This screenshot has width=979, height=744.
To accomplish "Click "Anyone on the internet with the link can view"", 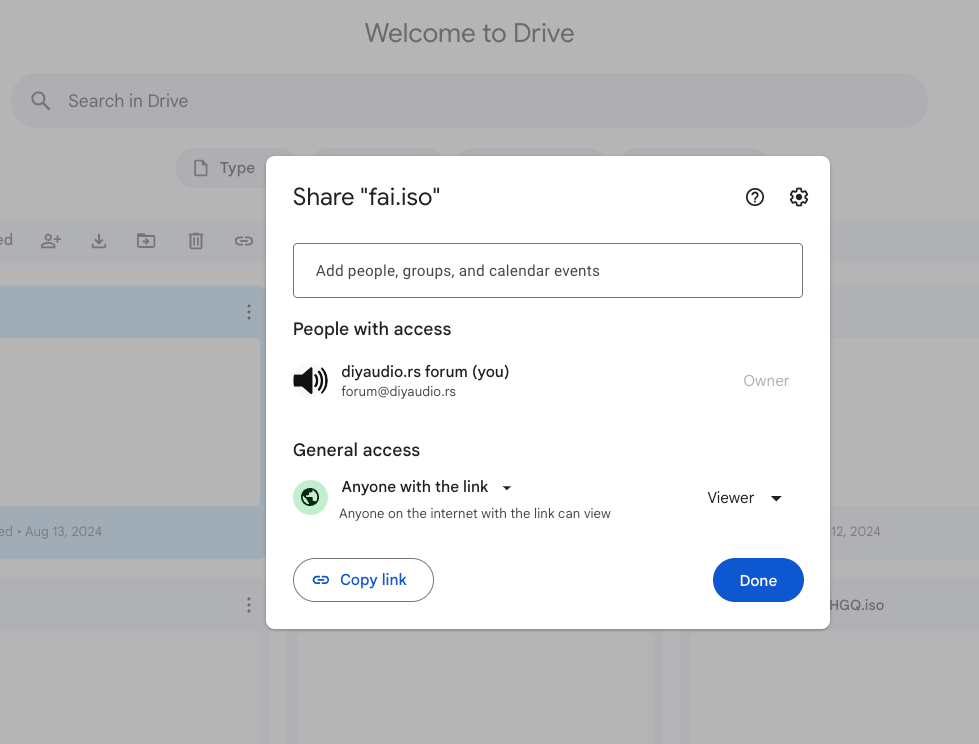I will [475, 514].
